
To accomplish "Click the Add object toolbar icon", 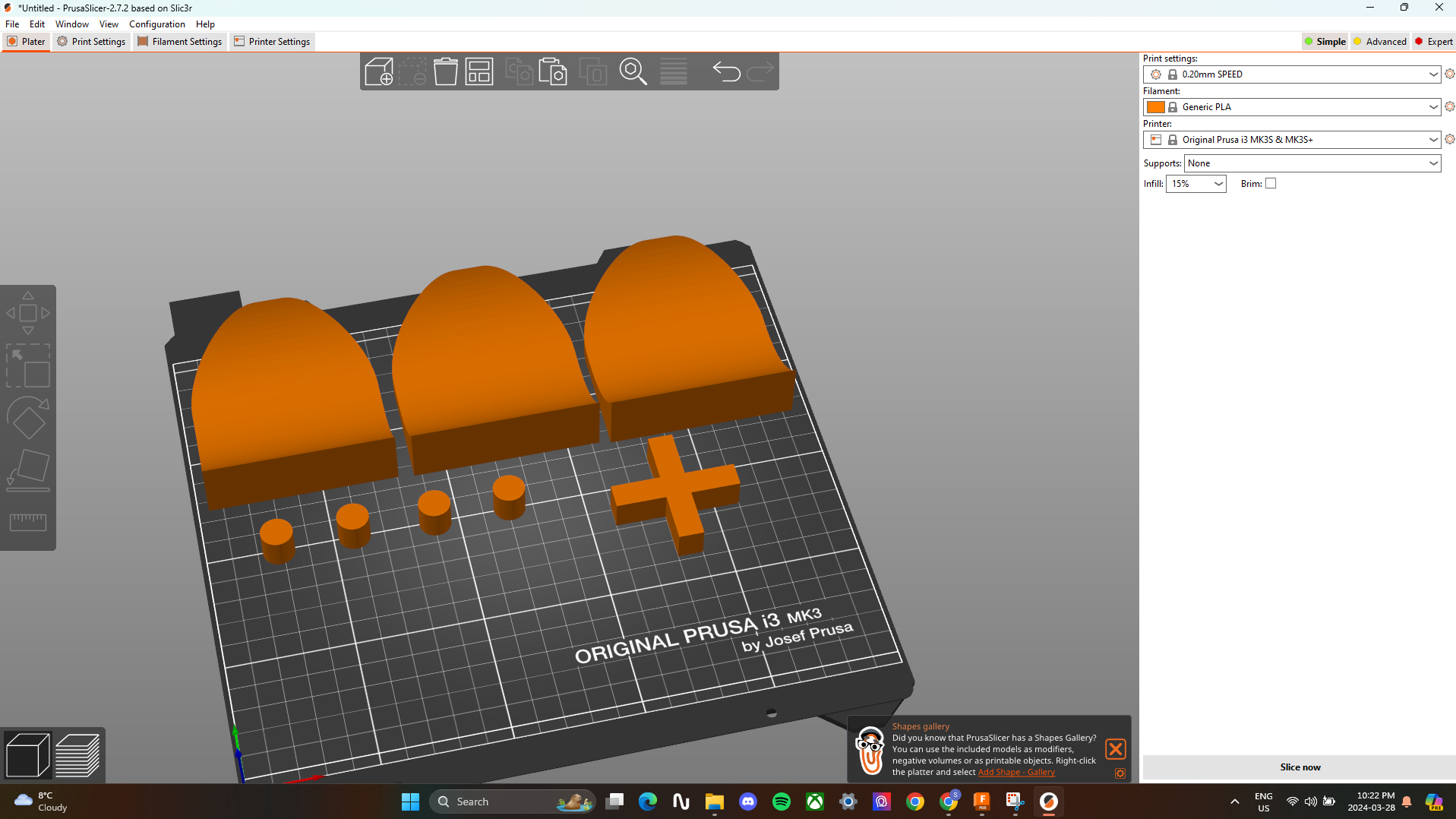I will pyautogui.click(x=378, y=72).
